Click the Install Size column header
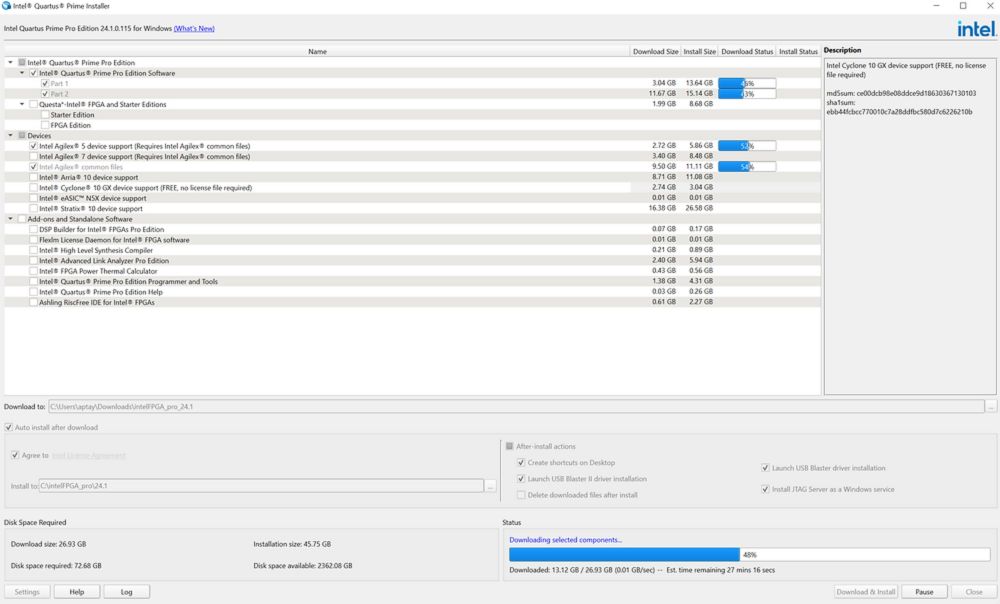Viewport: 1000px width, 604px height. [x=700, y=52]
